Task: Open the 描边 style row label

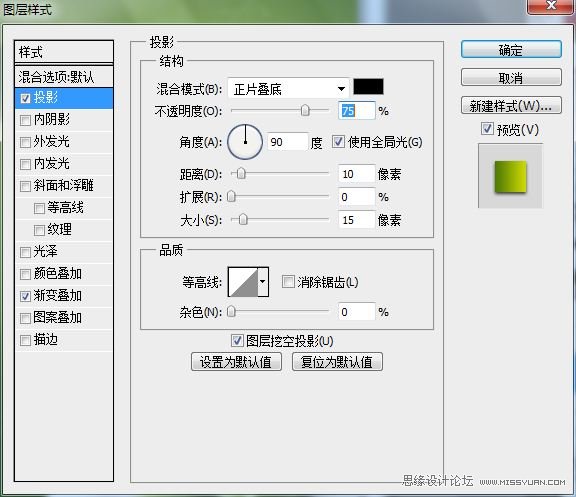Action: [46, 340]
